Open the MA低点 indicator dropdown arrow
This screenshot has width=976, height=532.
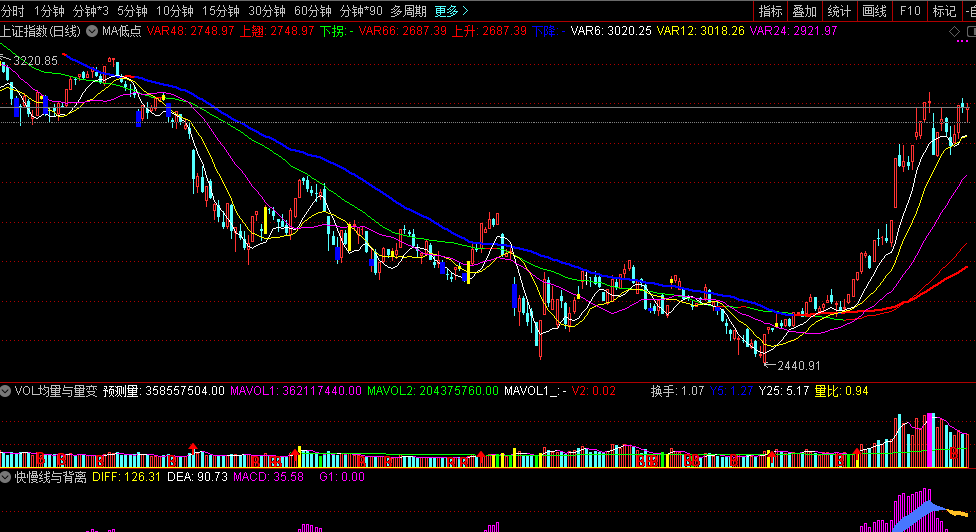92,31
